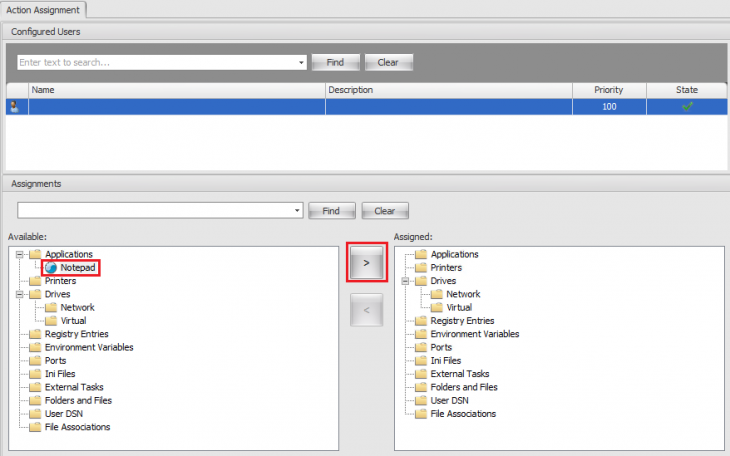The width and height of the screenshot is (730, 456).
Task: Click the Notepad globe icon
Action: click(51, 268)
